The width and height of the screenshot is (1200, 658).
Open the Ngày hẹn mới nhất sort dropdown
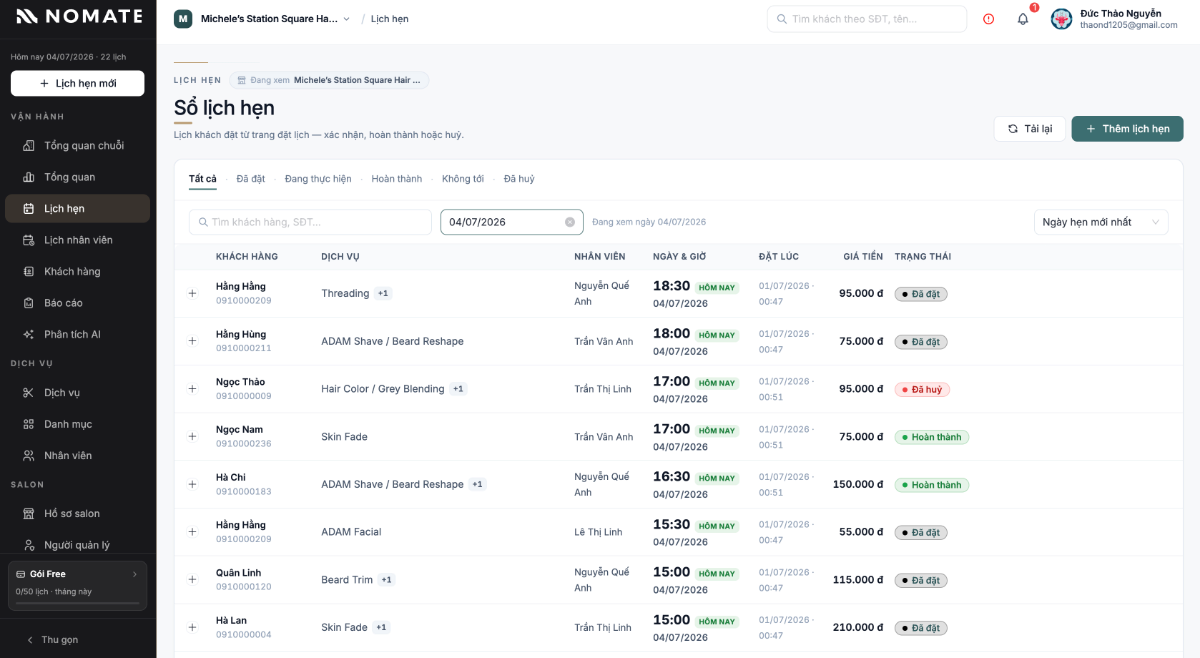[x=1100, y=222]
